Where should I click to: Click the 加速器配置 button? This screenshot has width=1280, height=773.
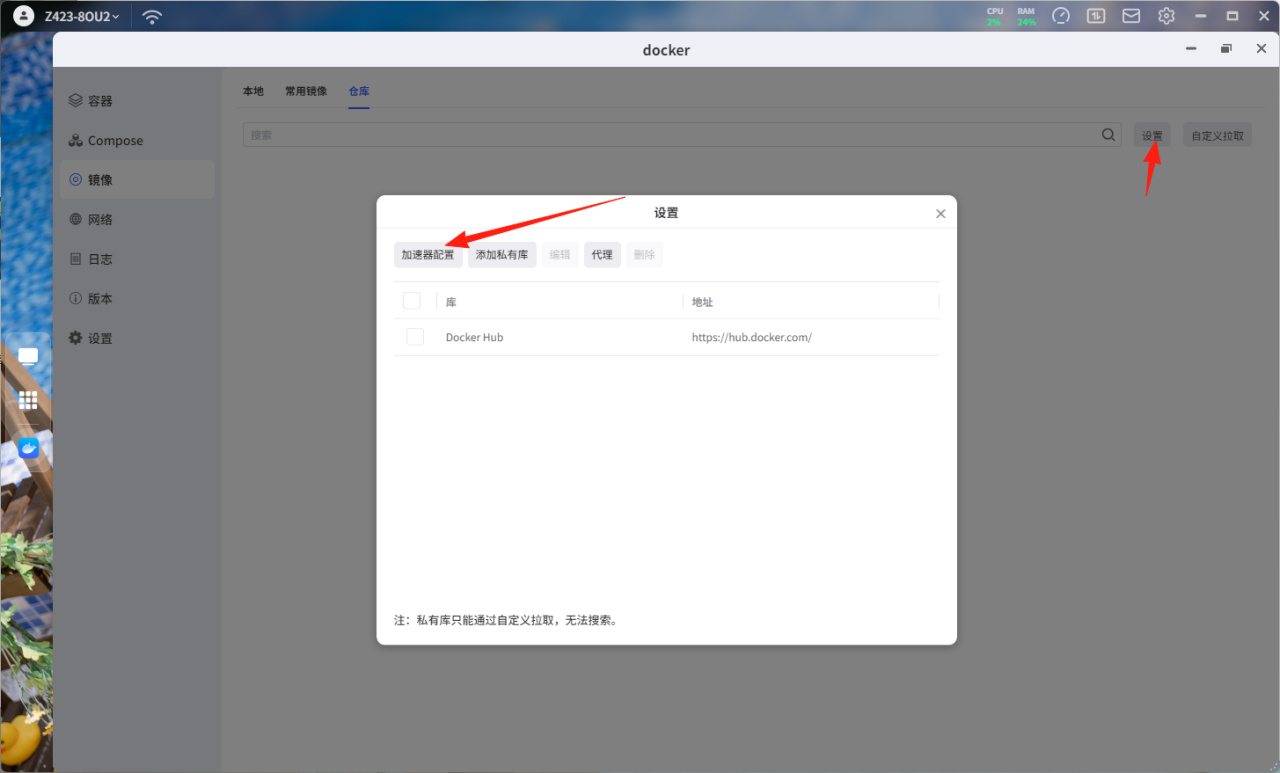428,255
